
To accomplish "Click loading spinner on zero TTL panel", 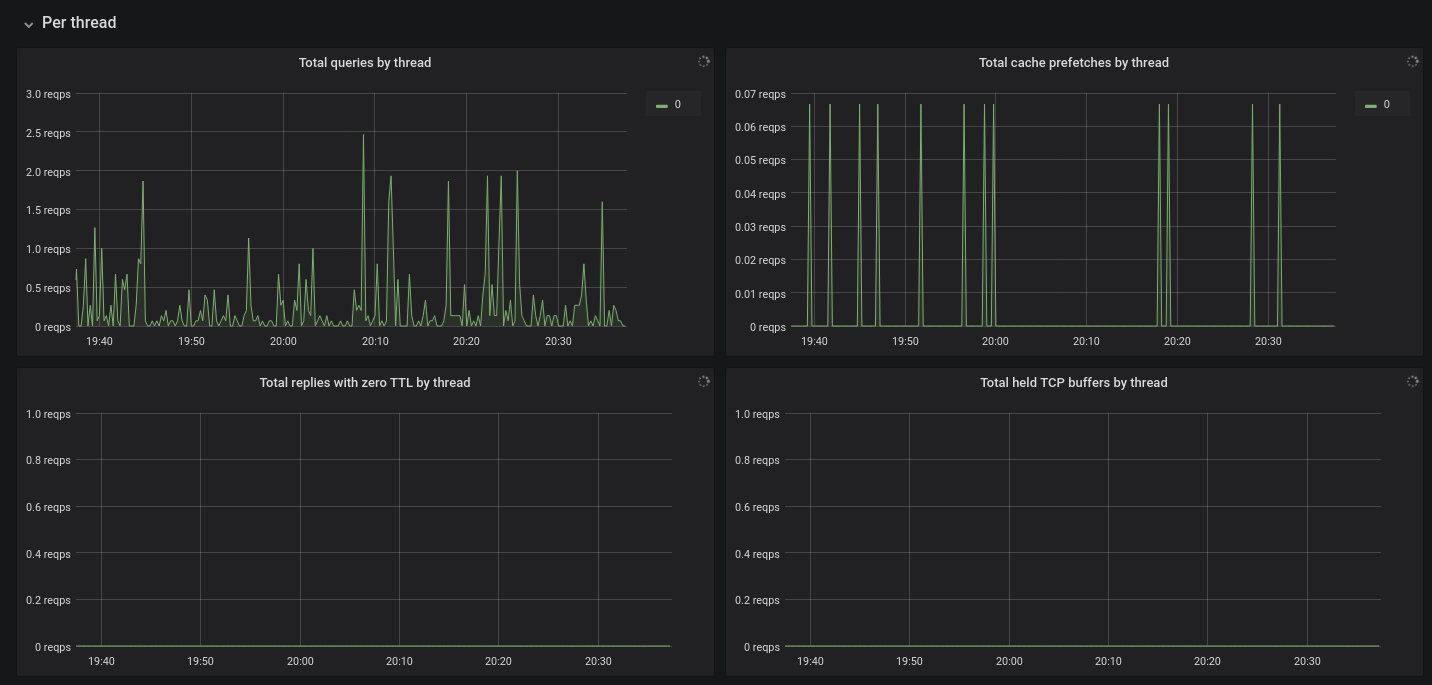I will tap(704, 382).
